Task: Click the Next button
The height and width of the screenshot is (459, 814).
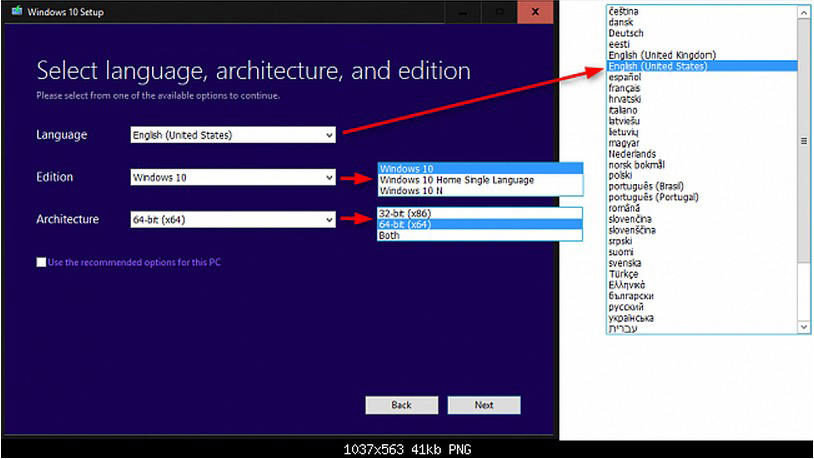Action: click(x=484, y=405)
